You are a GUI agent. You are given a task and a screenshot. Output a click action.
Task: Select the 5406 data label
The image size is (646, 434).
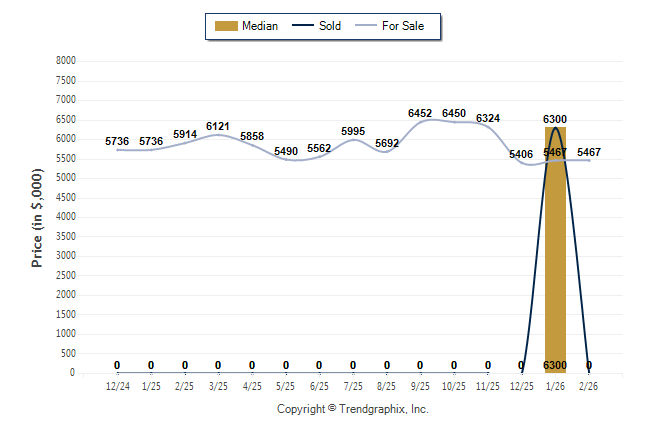point(521,155)
